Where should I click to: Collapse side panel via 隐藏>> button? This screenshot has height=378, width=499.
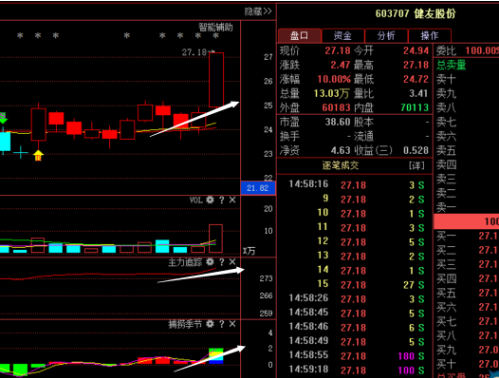258,12
